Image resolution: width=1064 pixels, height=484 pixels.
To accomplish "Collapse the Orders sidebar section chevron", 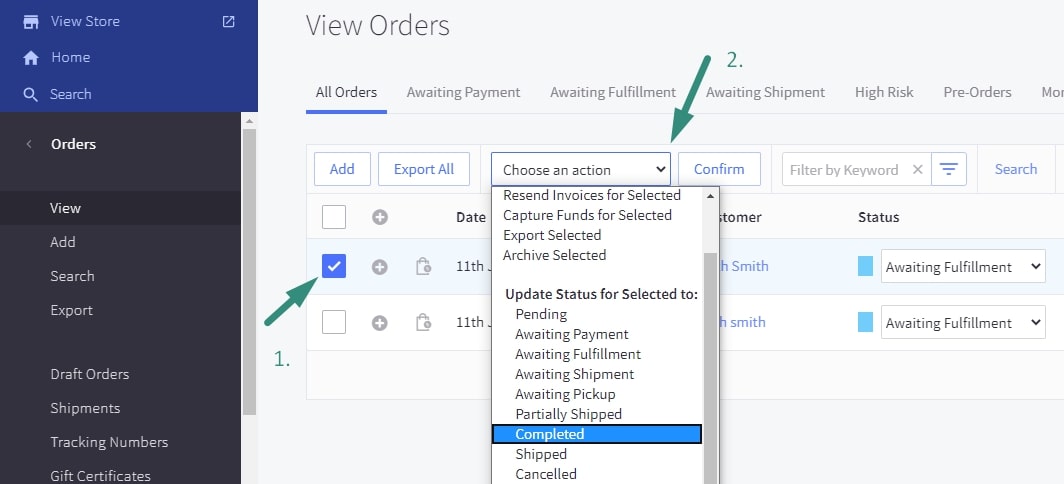I will 28,144.
